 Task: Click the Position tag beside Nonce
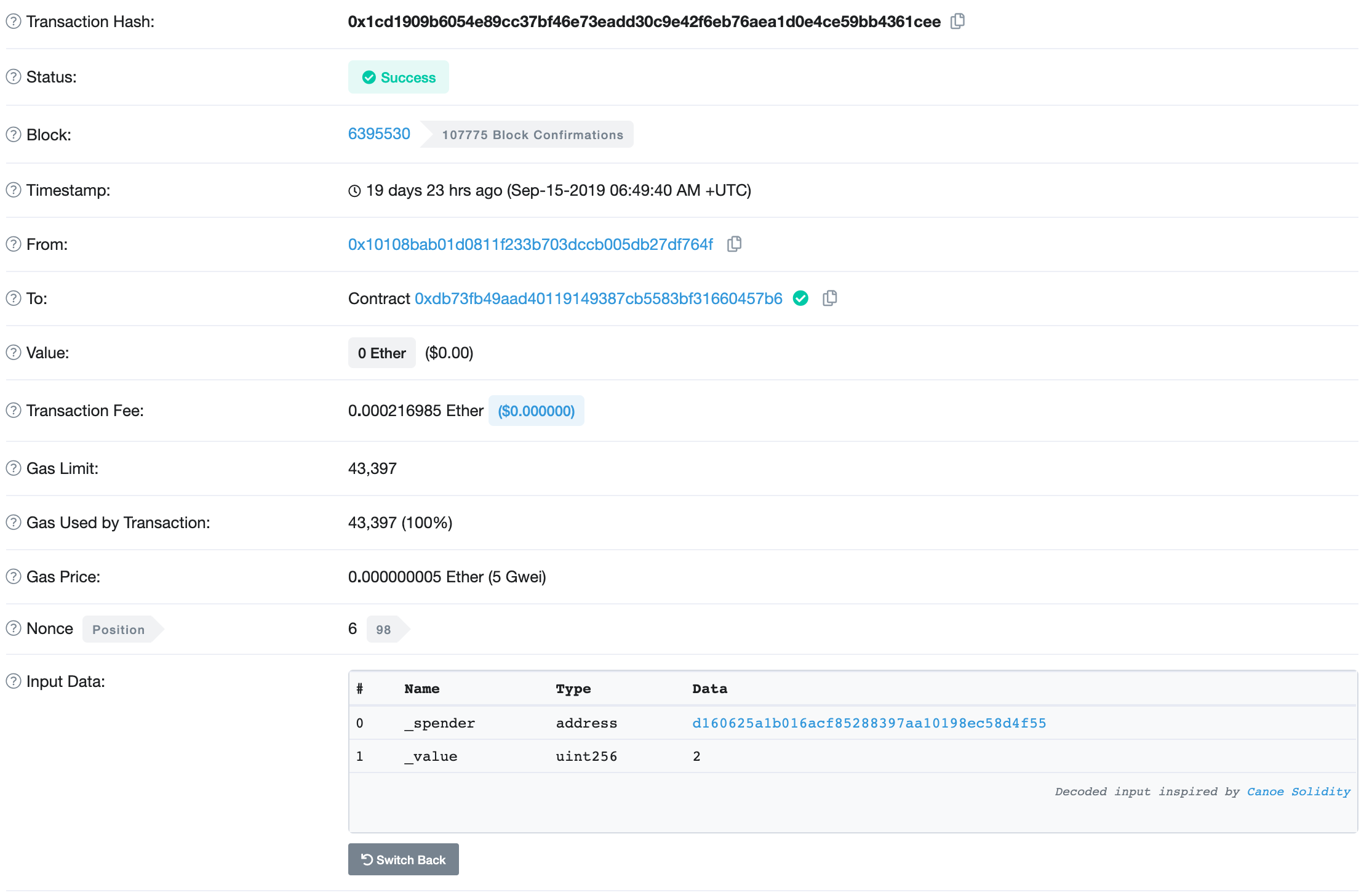(119, 630)
